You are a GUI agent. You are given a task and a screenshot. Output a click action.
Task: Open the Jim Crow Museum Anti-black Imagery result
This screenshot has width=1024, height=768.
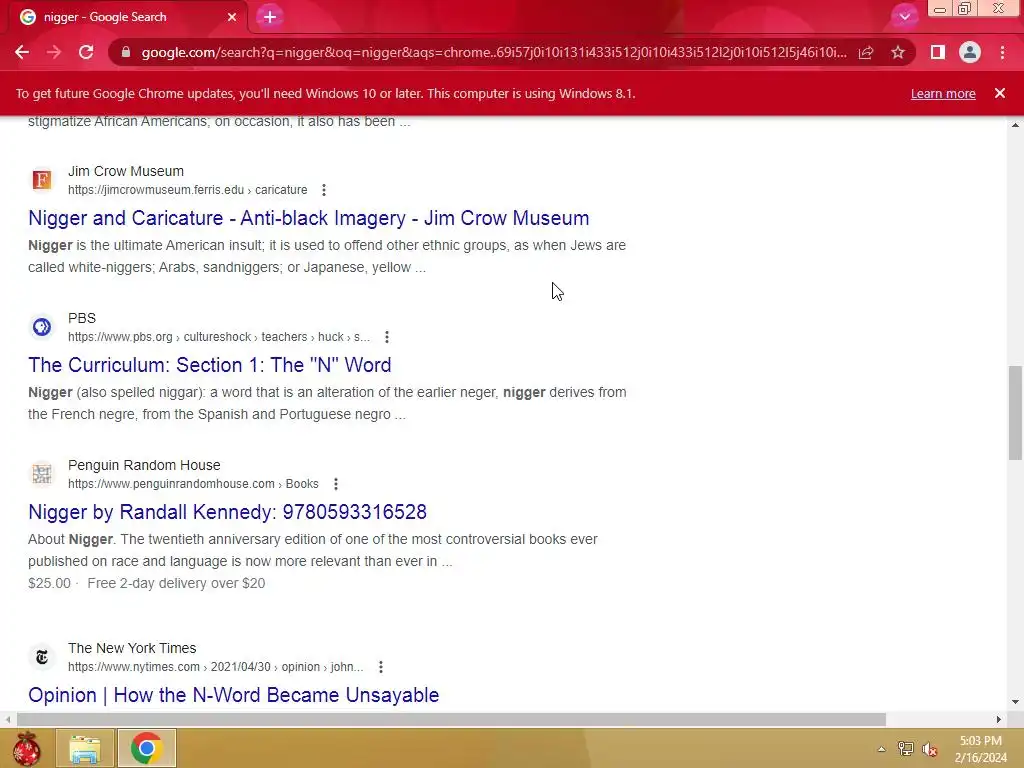[x=308, y=218]
